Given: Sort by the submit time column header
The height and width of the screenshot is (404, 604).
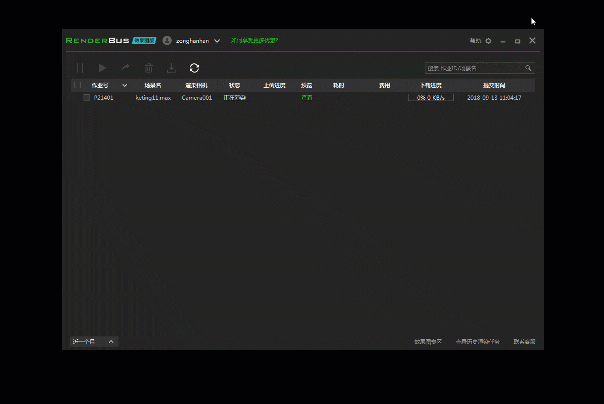Looking at the screenshot, I should pos(494,86).
